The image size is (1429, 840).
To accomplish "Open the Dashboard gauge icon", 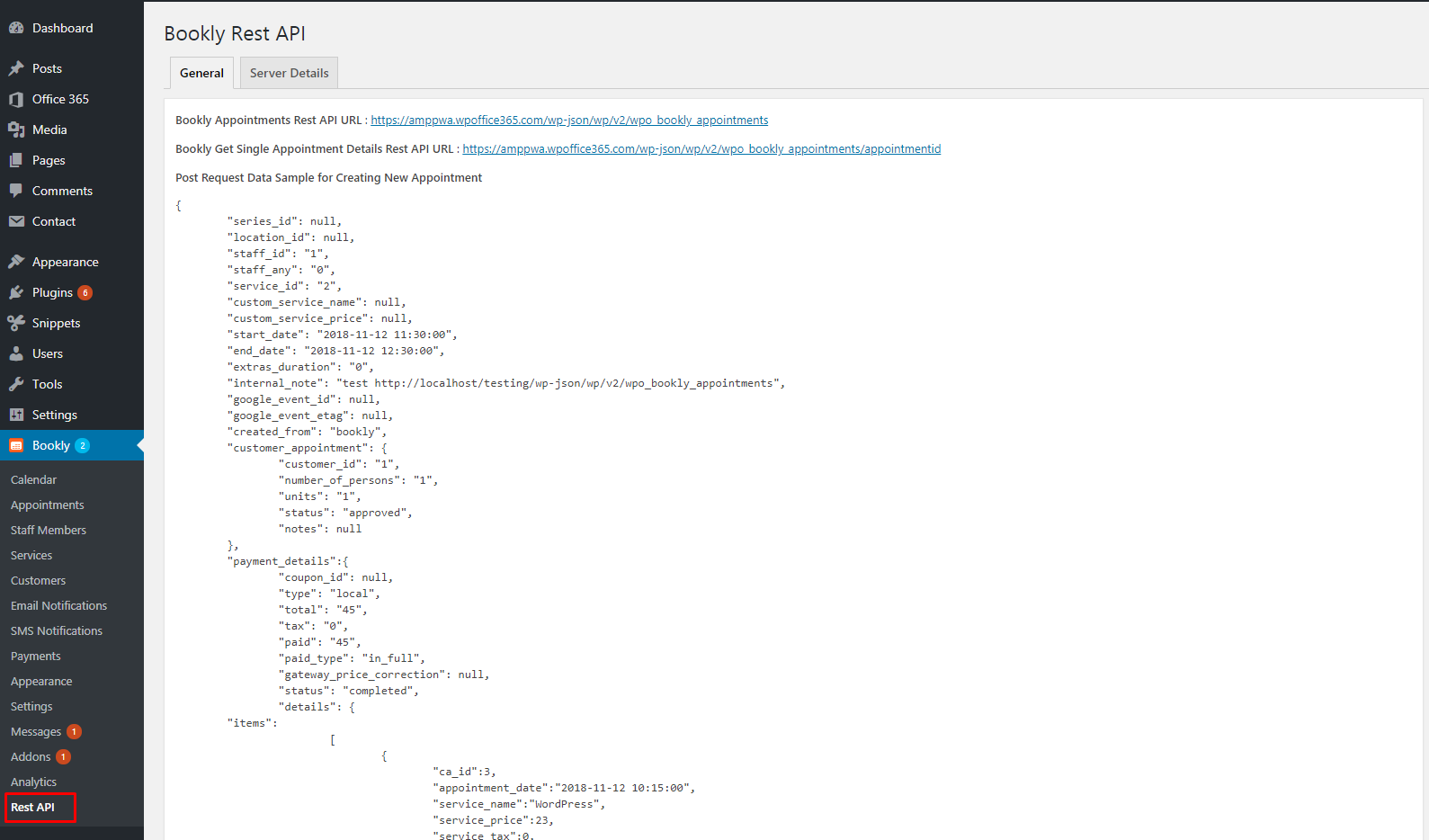I will coord(16,28).
